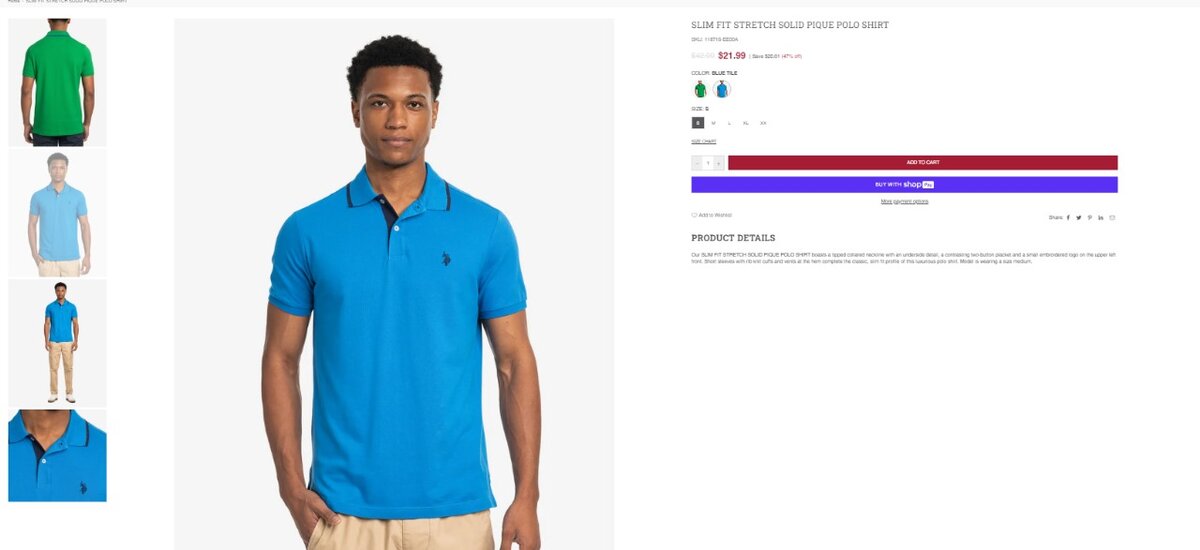
Task: Select size M option
Action: 713,123
